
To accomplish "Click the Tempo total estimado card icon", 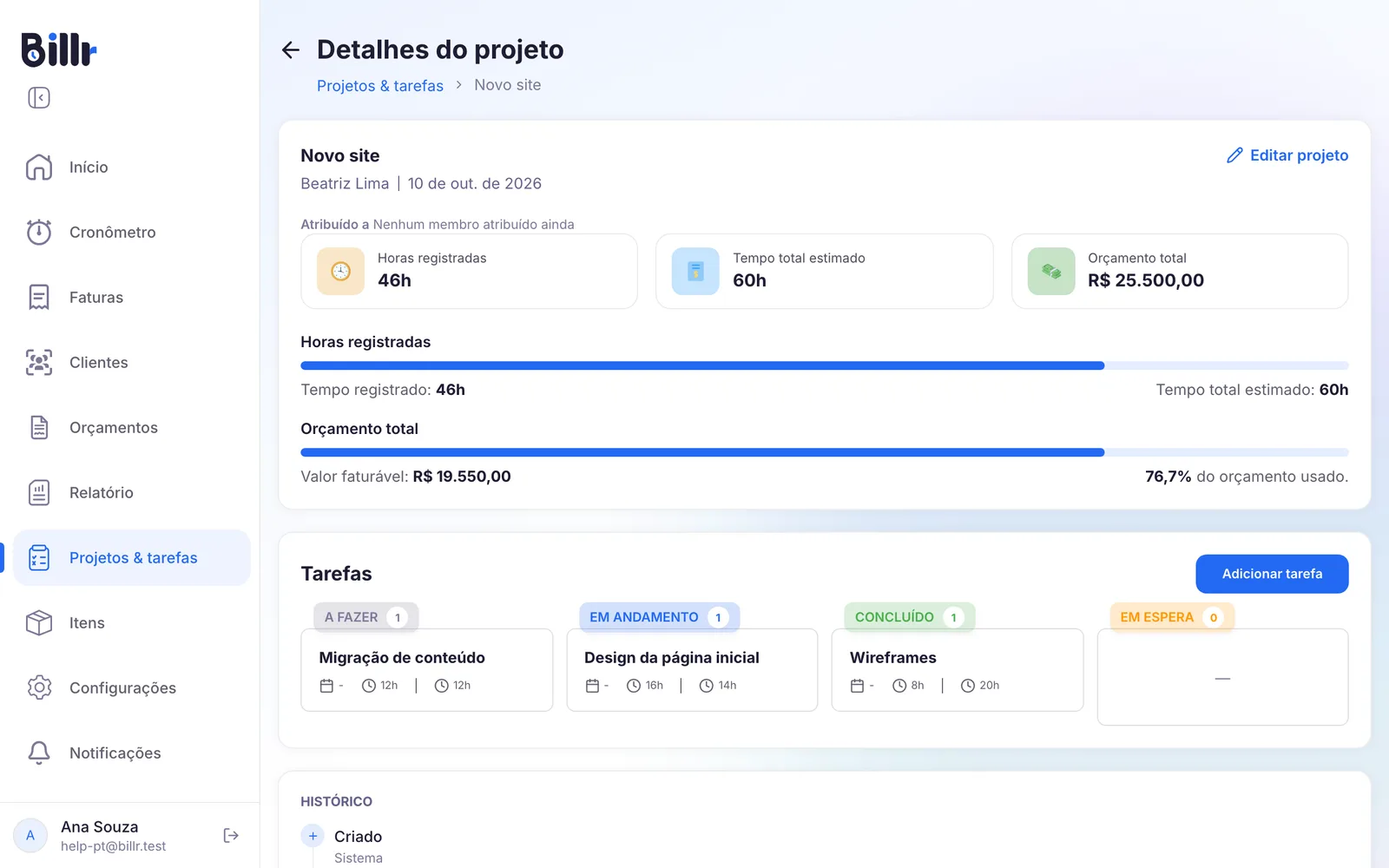I will [695, 271].
